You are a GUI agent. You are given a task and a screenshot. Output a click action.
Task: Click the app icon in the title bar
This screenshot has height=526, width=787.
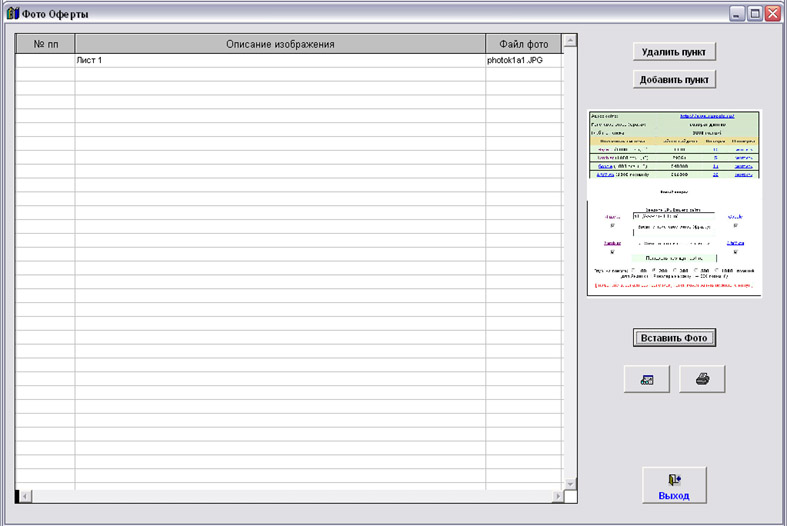point(13,14)
